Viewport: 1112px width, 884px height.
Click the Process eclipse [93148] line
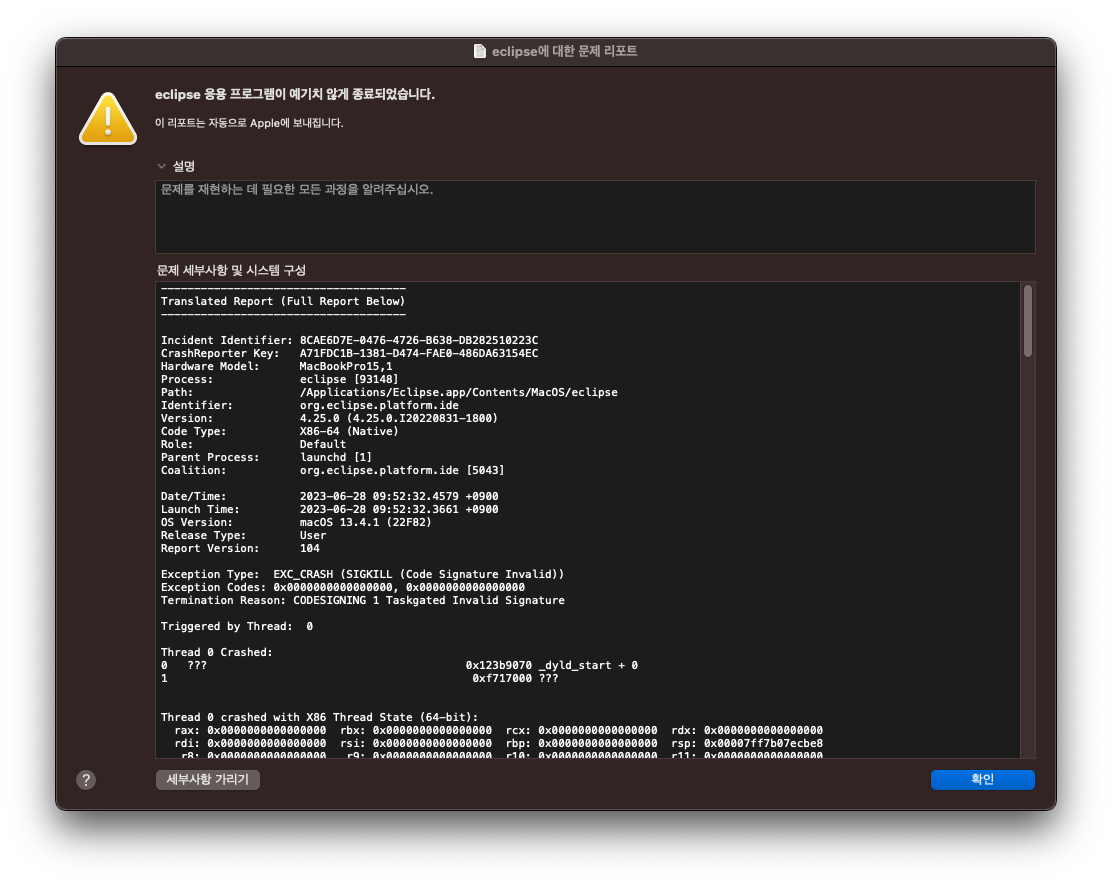point(279,379)
